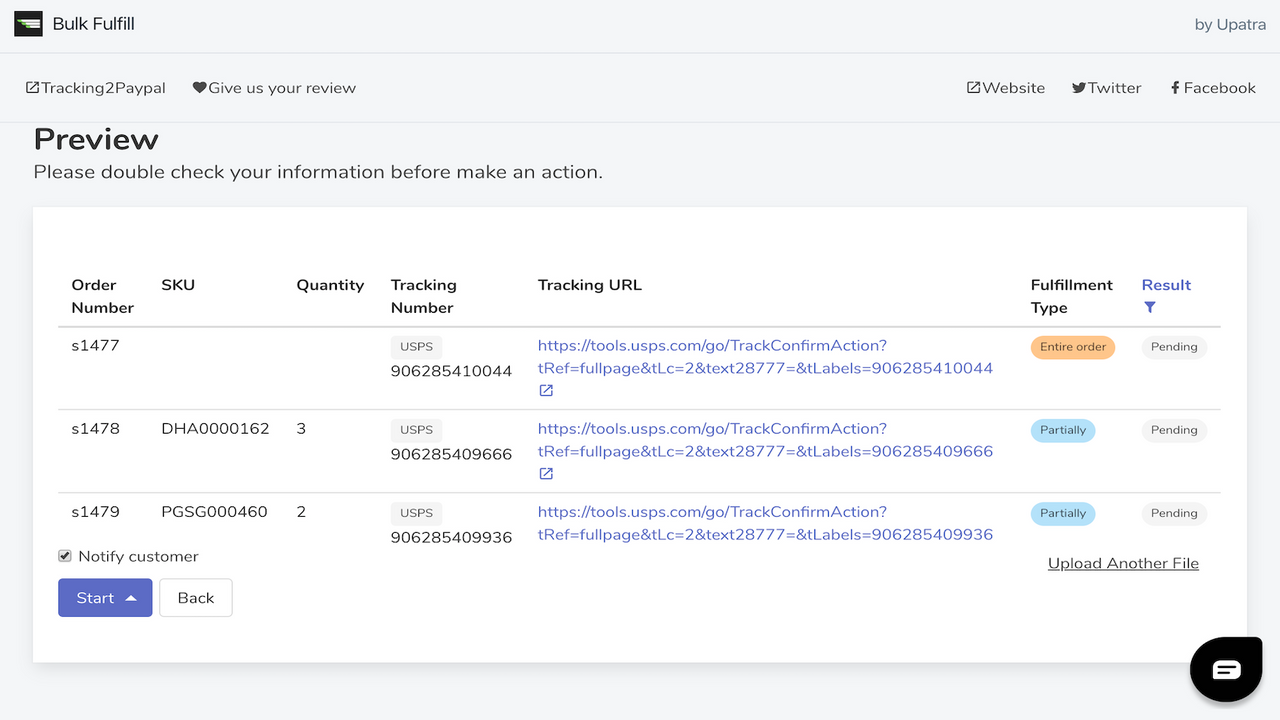Screen dimensions: 1280x720
Task: Select order number s1478 cell
Action: pyautogui.click(x=95, y=429)
